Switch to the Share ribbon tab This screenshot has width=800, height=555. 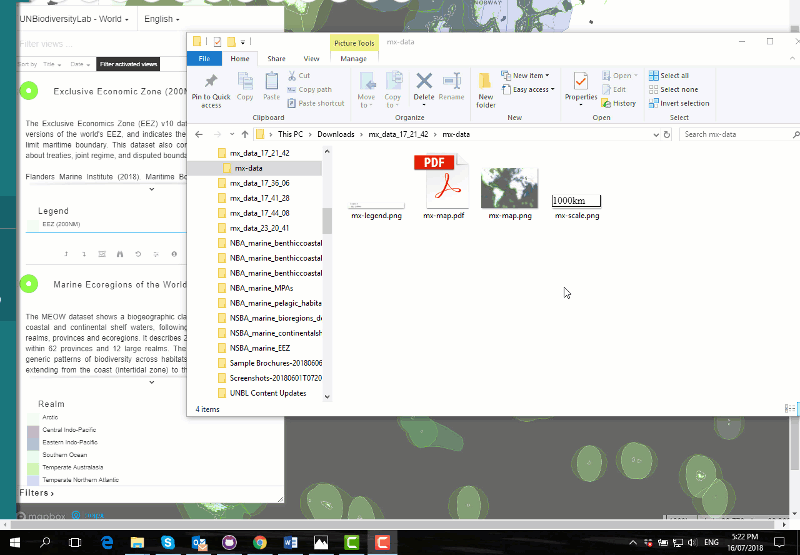point(276,59)
